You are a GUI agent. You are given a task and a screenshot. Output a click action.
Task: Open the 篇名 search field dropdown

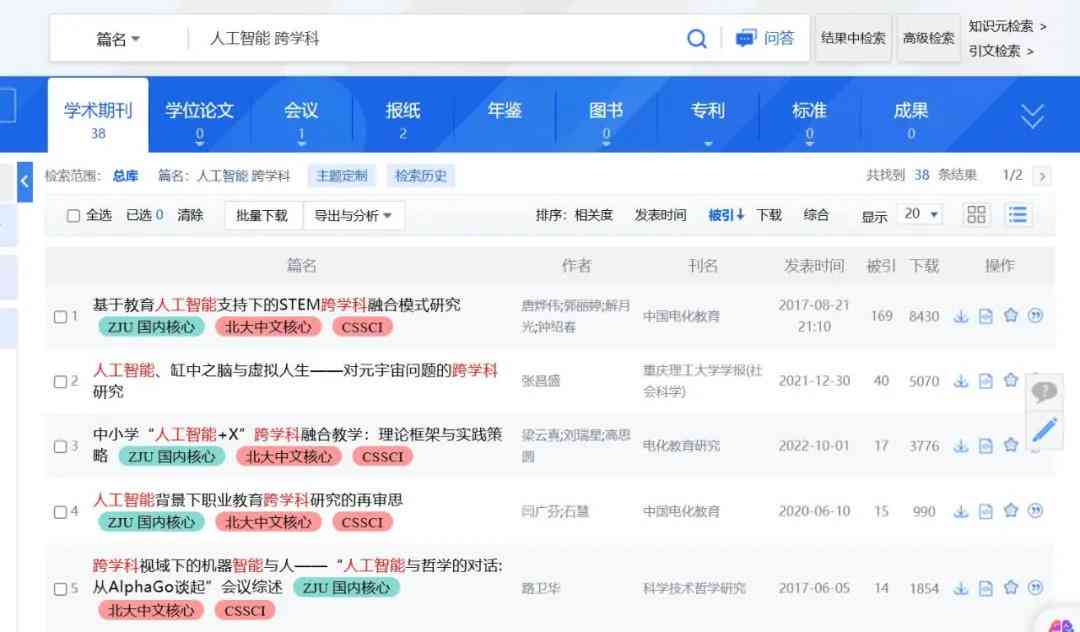click(118, 39)
